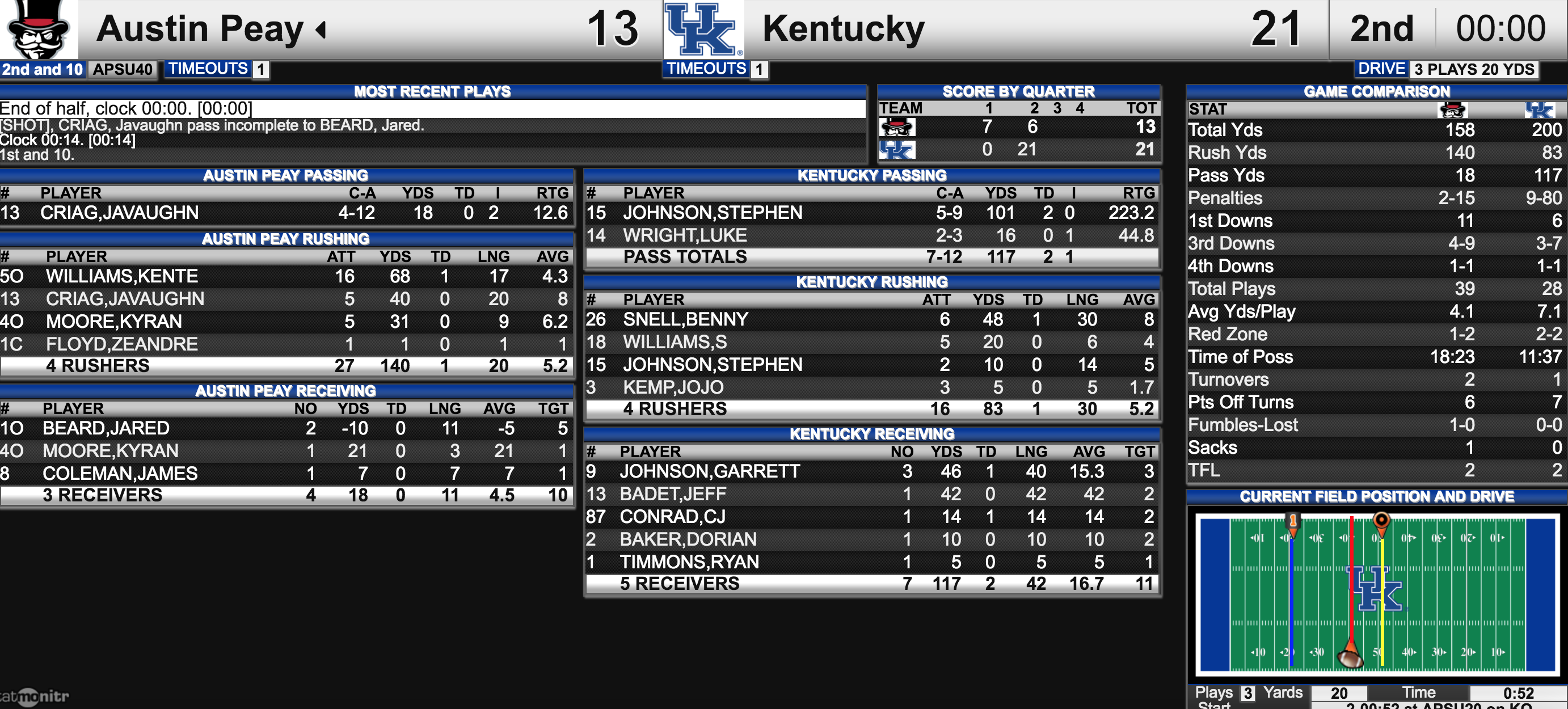
Task: Click the 2nd and 10 down indicator
Action: [x=43, y=69]
